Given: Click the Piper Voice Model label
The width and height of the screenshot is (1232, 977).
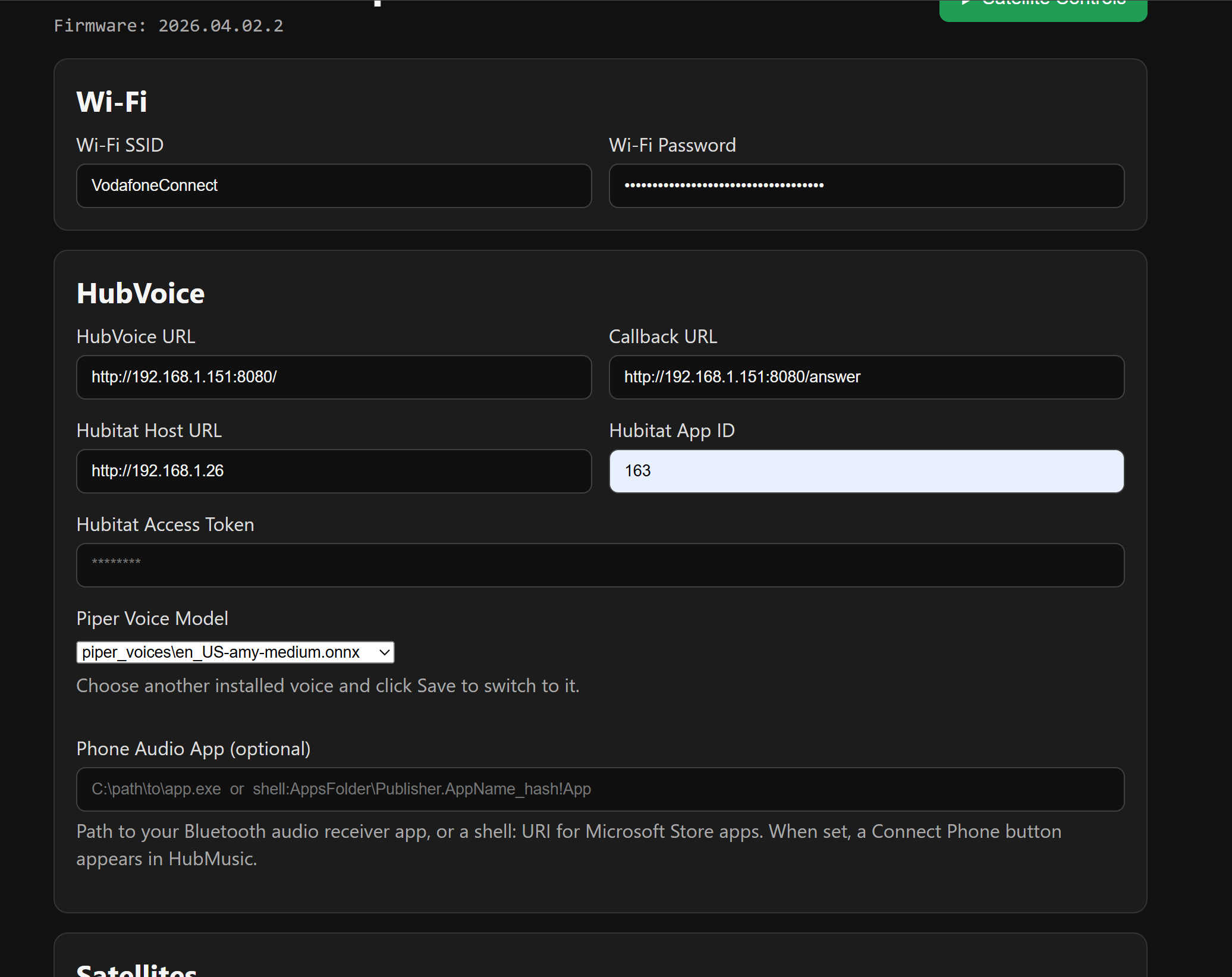Looking at the screenshot, I should pyautogui.click(x=152, y=618).
